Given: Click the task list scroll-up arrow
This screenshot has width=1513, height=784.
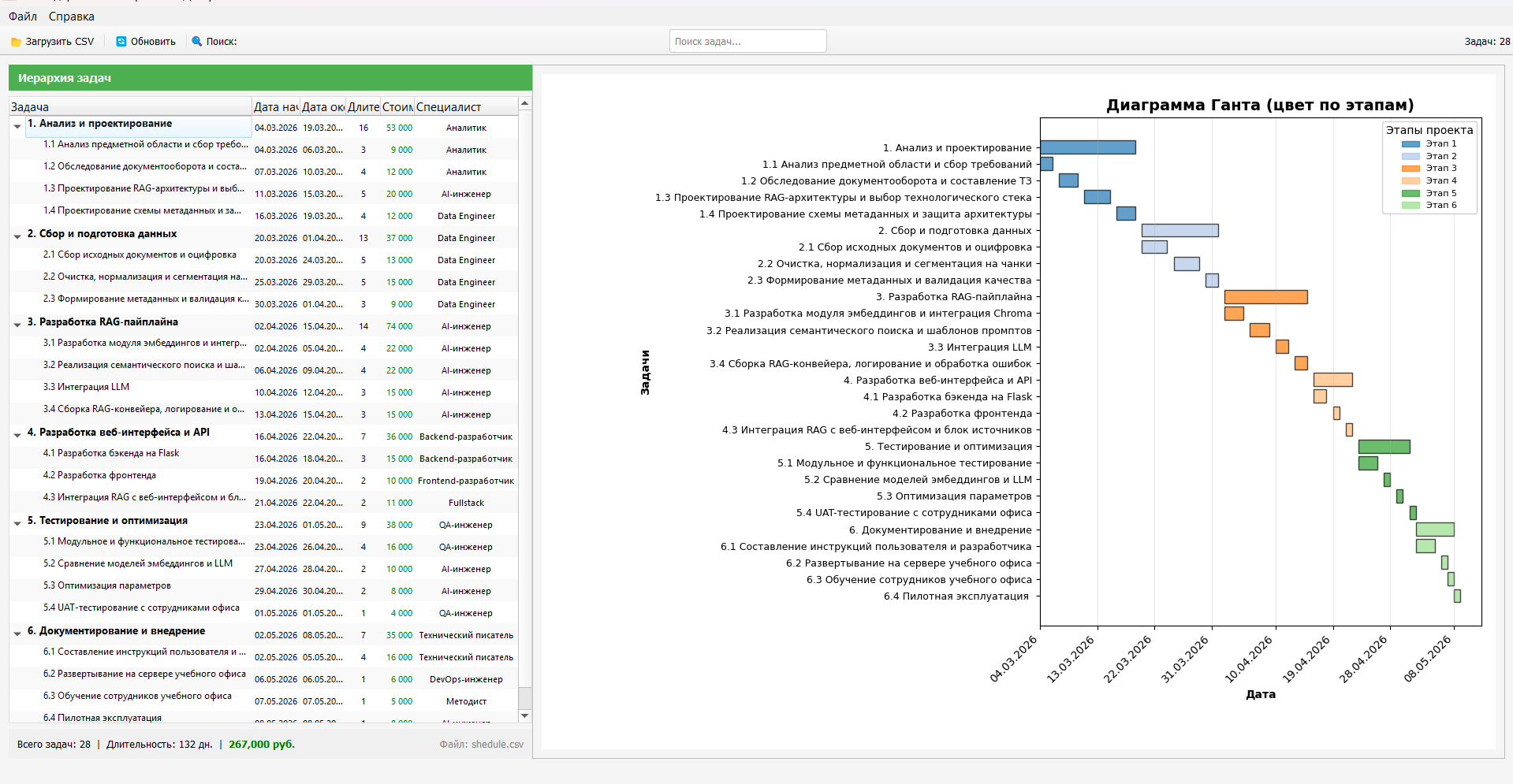Looking at the screenshot, I should click(x=525, y=103).
